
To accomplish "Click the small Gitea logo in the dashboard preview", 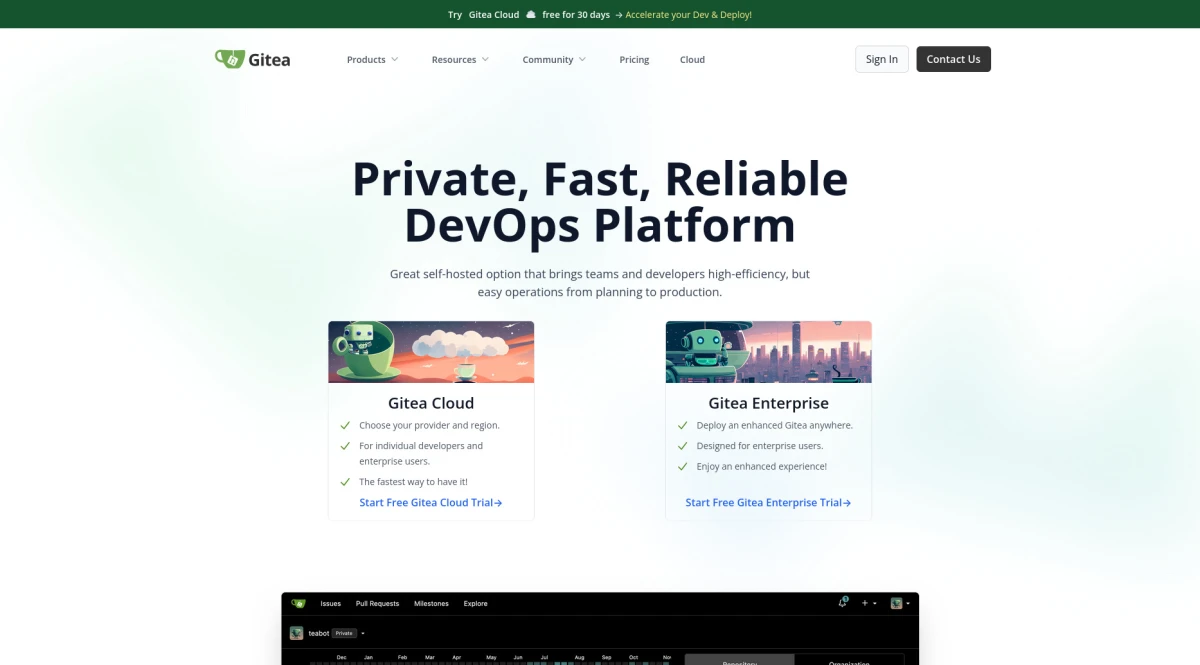I will 298,603.
